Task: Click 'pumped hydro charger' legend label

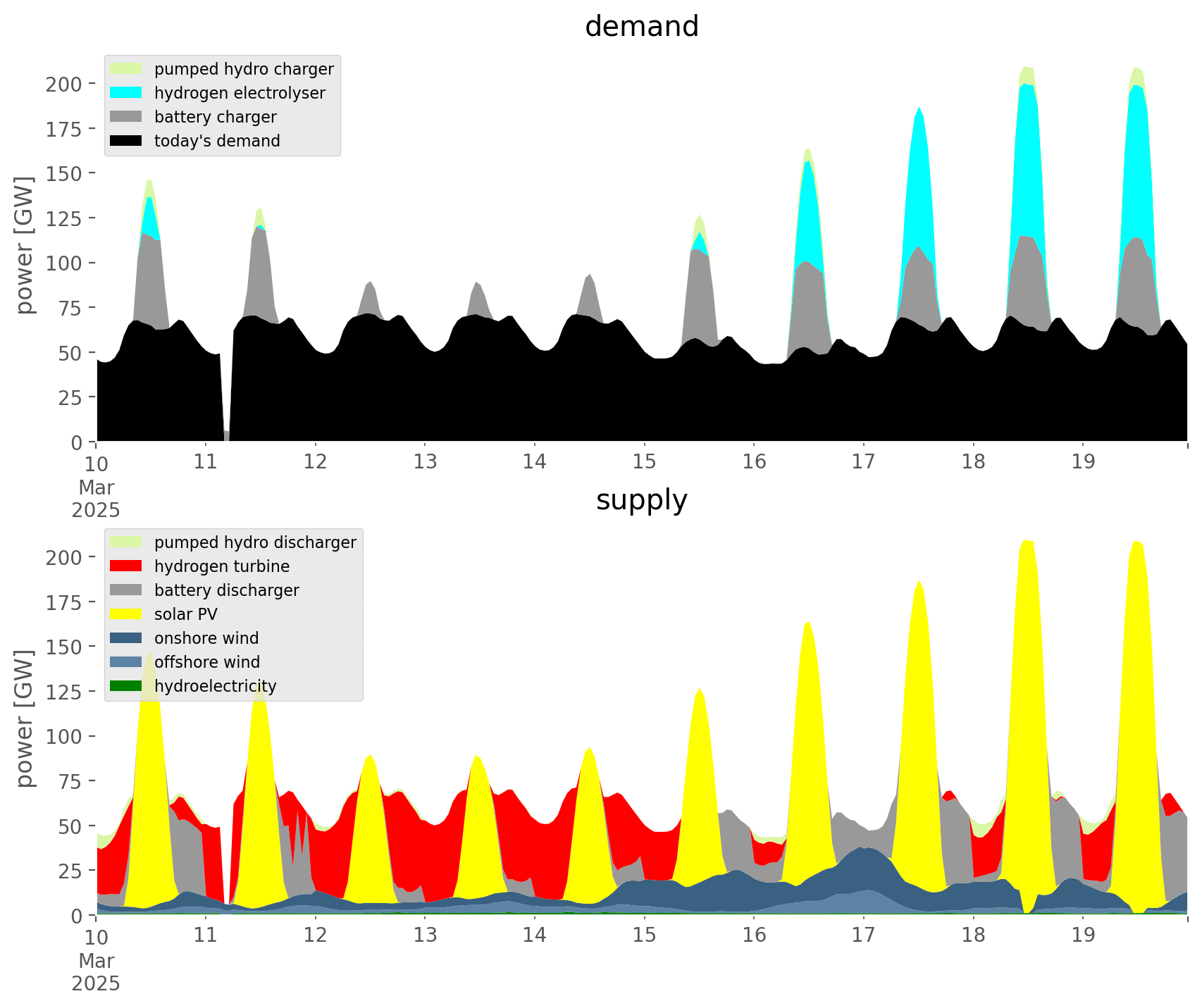Action: click(x=244, y=69)
